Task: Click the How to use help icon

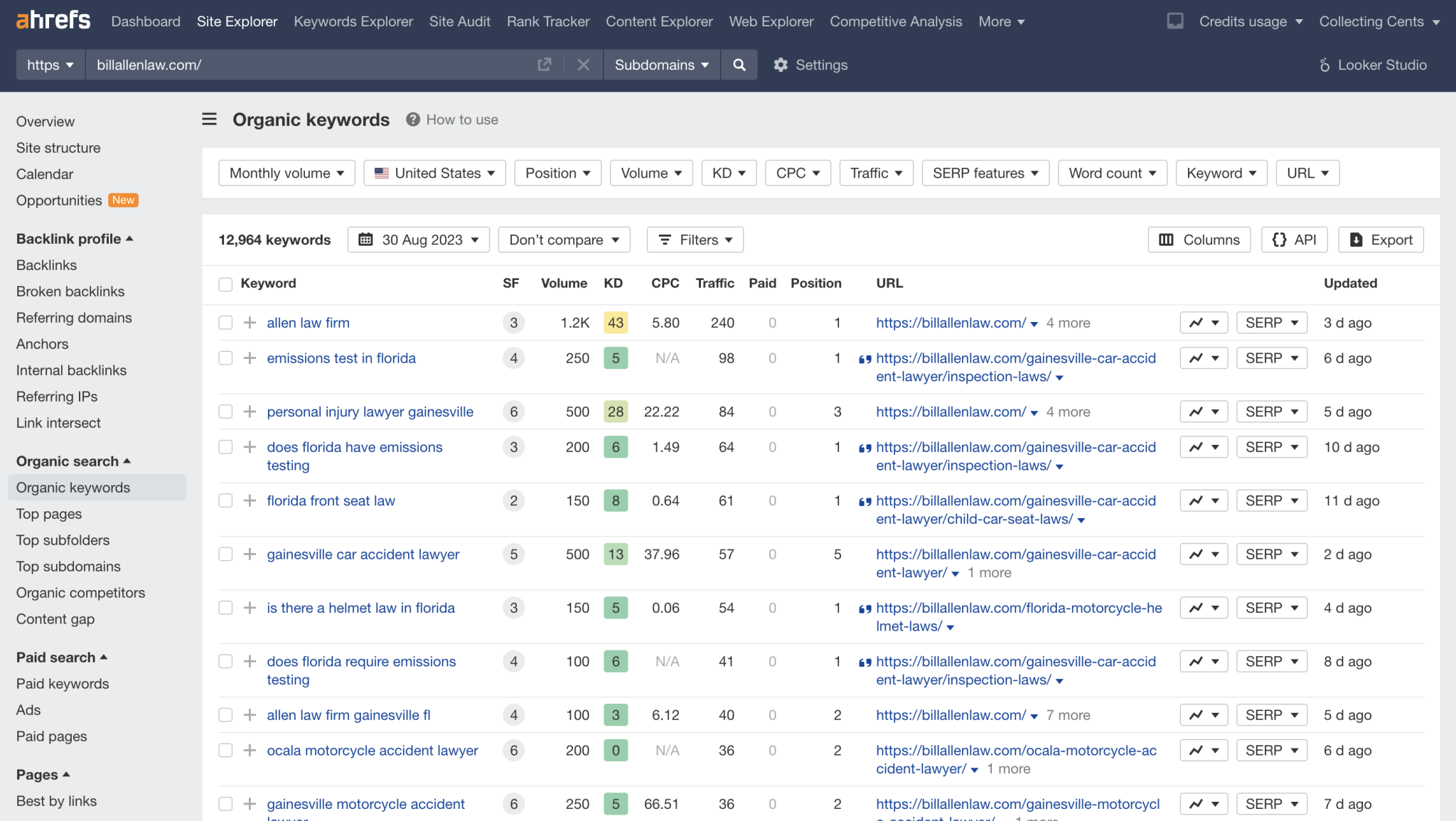Action: tap(413, 119)
